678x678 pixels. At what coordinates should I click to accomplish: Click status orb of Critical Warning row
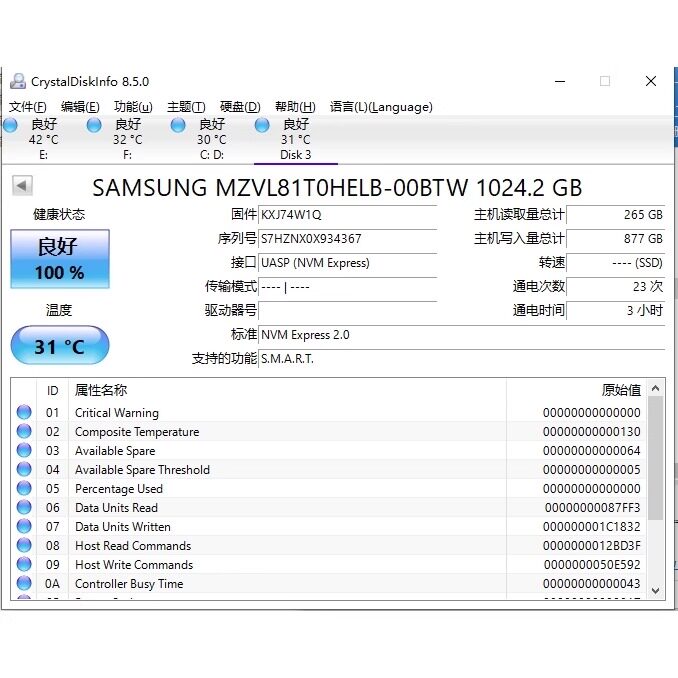click(x=24, y=412)
